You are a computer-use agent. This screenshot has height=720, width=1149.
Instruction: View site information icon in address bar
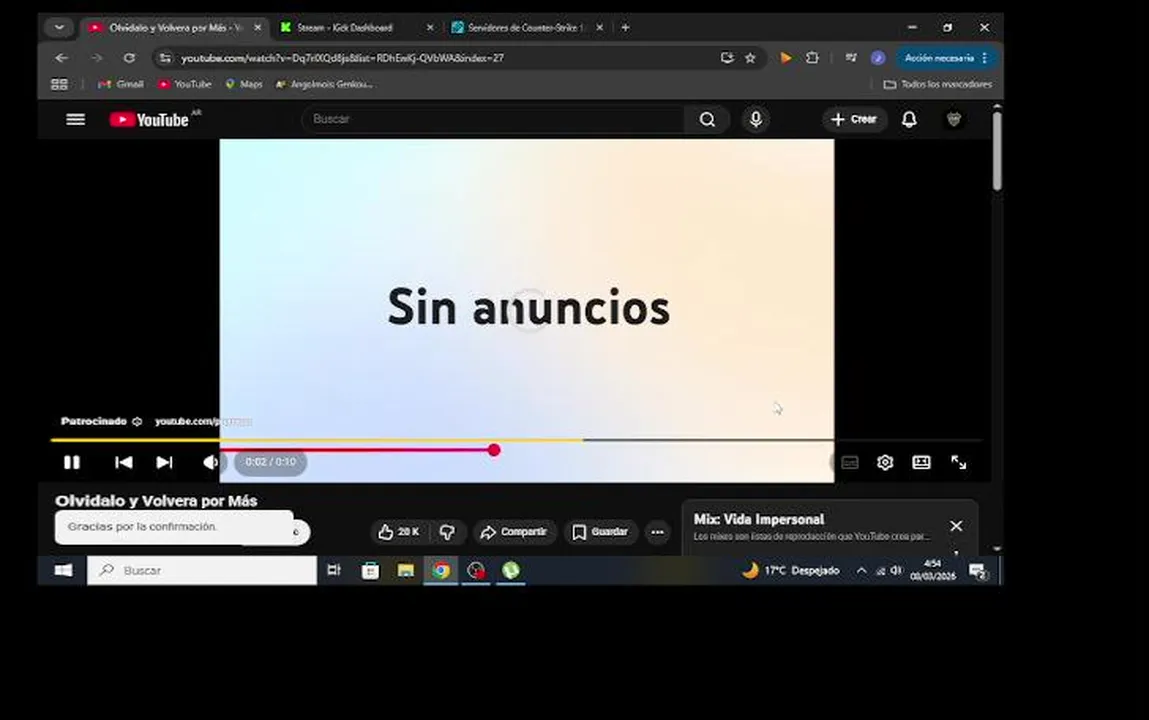pyautogui.click(x=166, y=58)
